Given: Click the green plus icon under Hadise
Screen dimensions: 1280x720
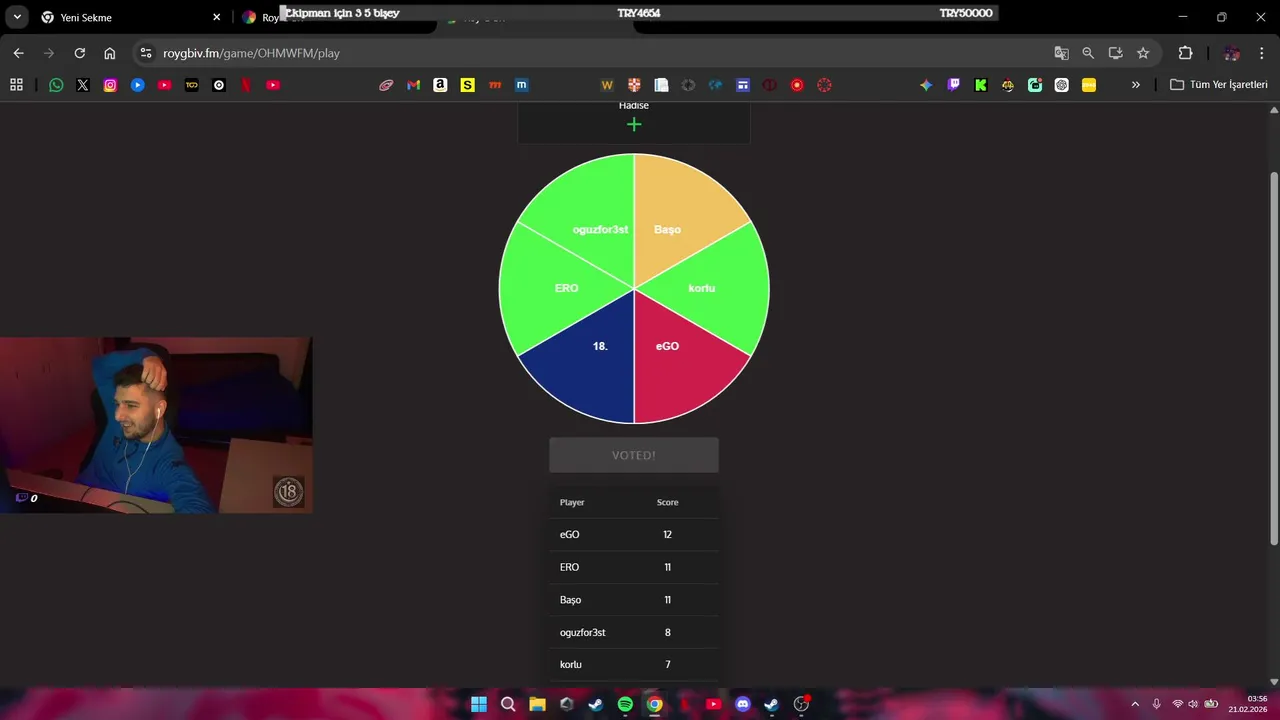Looking at the screenshot, I should point(634,124).
